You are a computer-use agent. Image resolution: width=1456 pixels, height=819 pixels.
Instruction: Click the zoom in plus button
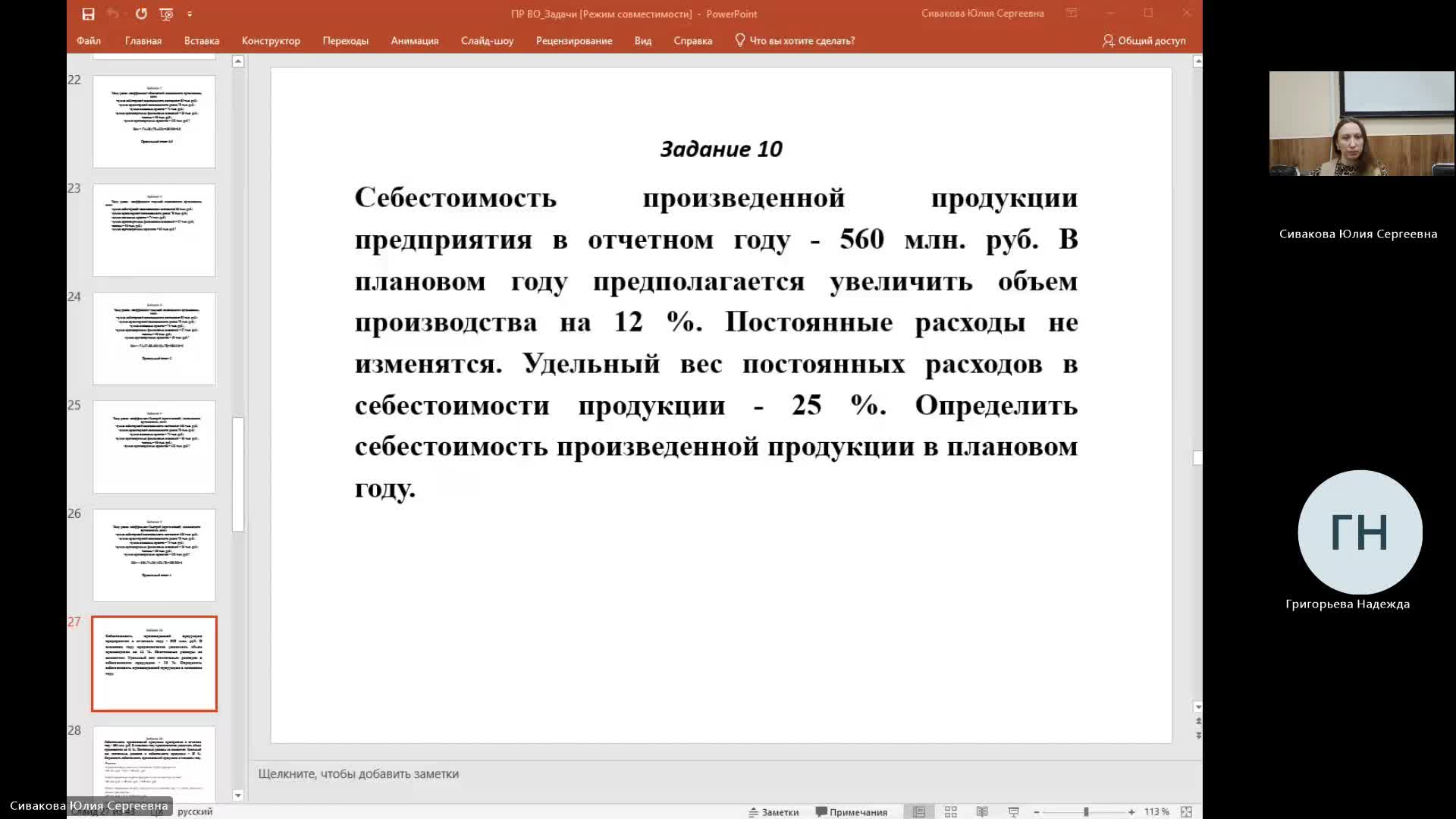pyautogui.click(x=1131, y=811)
